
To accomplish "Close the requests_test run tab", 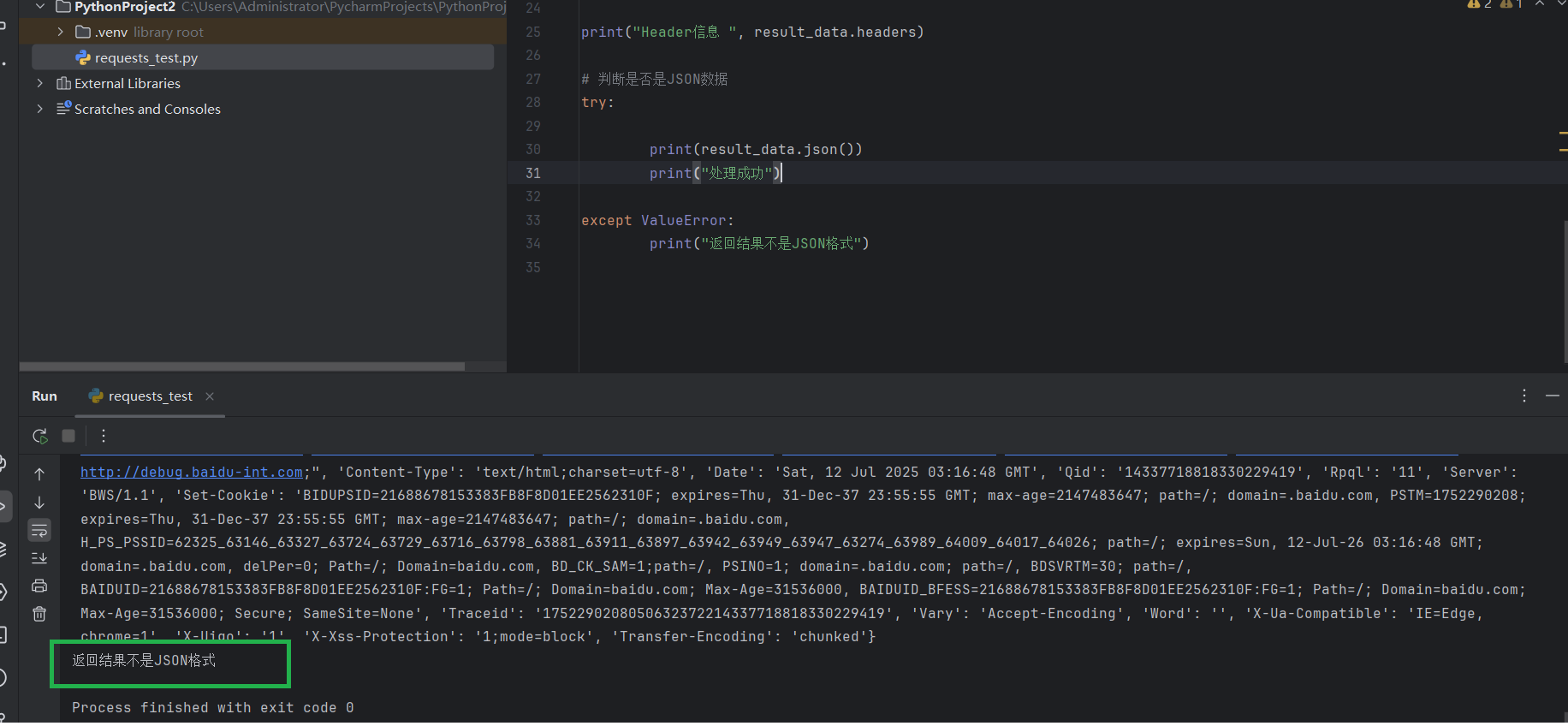I will pyautogui.click(x=210, y=396).
